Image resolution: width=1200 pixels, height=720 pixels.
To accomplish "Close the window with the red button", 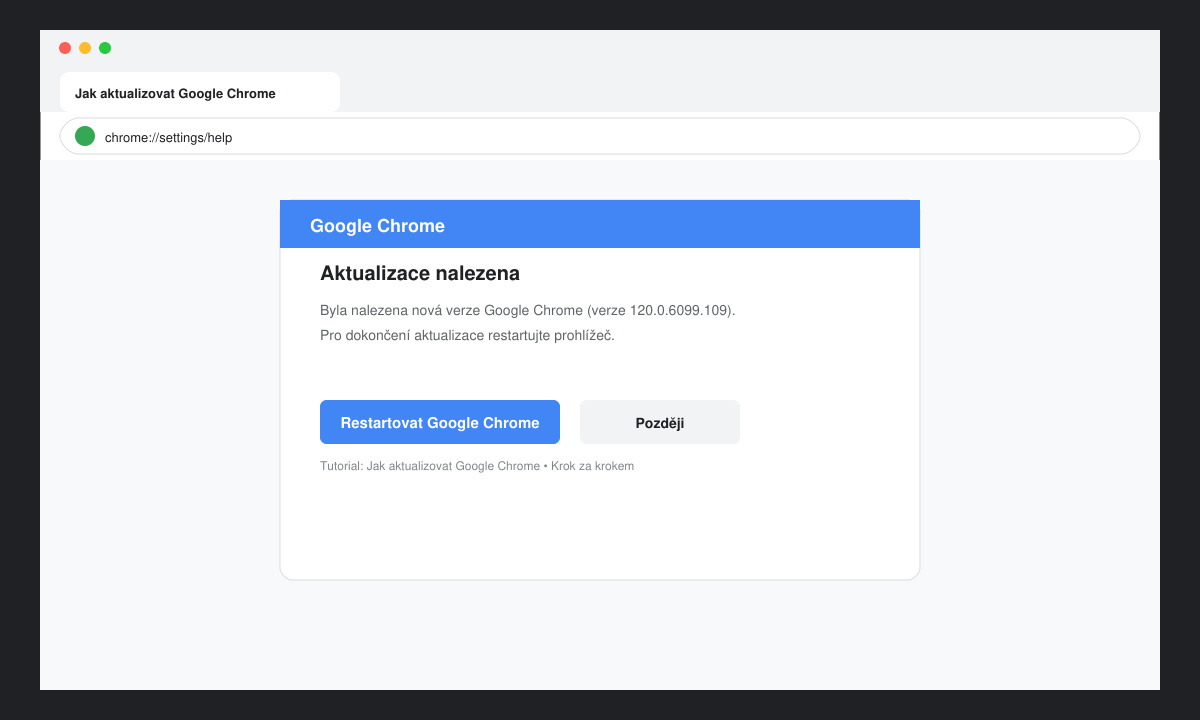I will (x=65, y=48).
